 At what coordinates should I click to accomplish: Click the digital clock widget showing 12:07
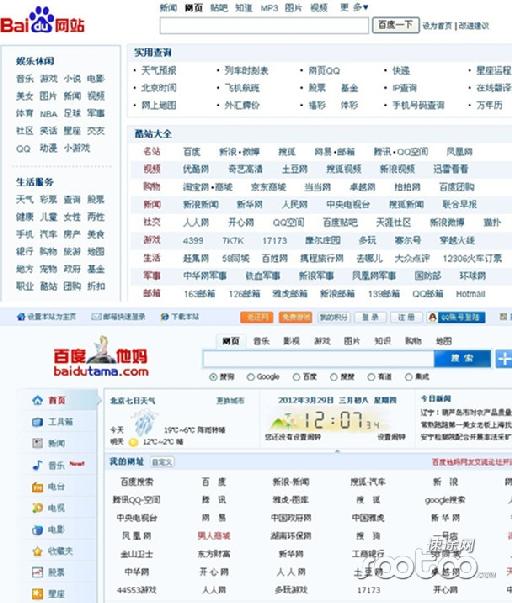pos(331,420)
